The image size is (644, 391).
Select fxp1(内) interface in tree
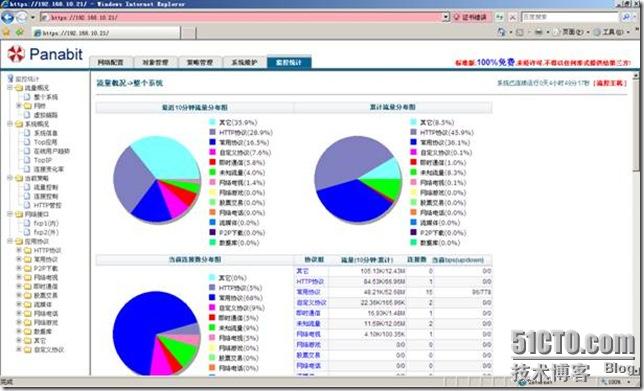tap(46, 223)
